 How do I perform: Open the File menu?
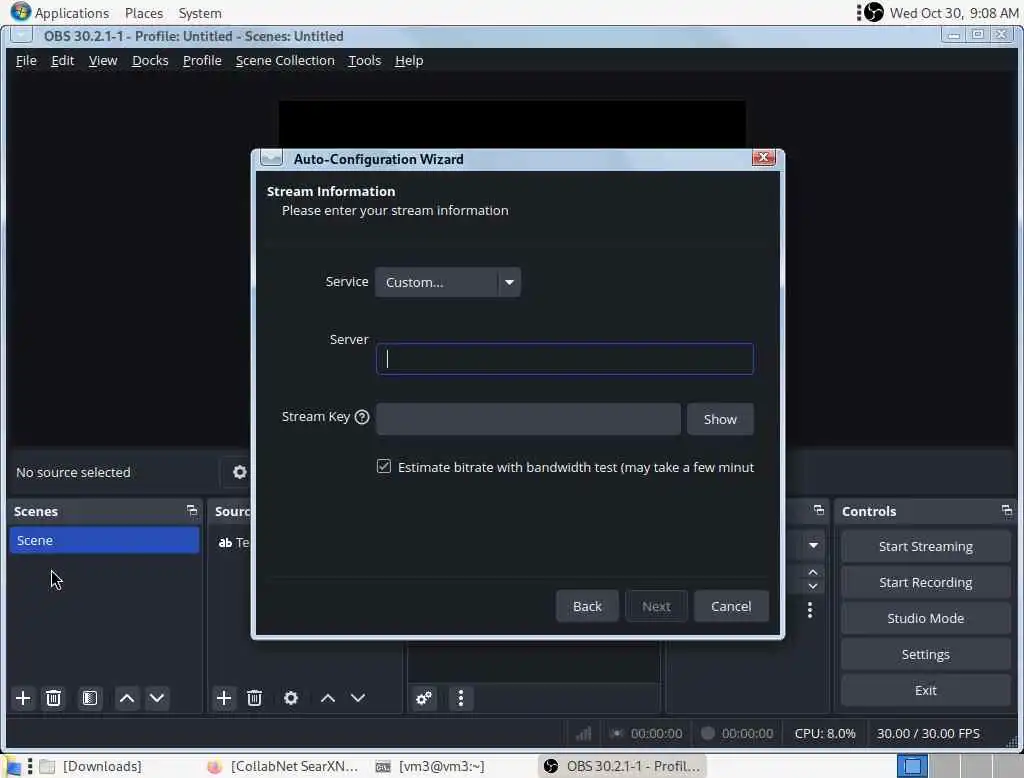pyautogui.click(x=26, y=61)
